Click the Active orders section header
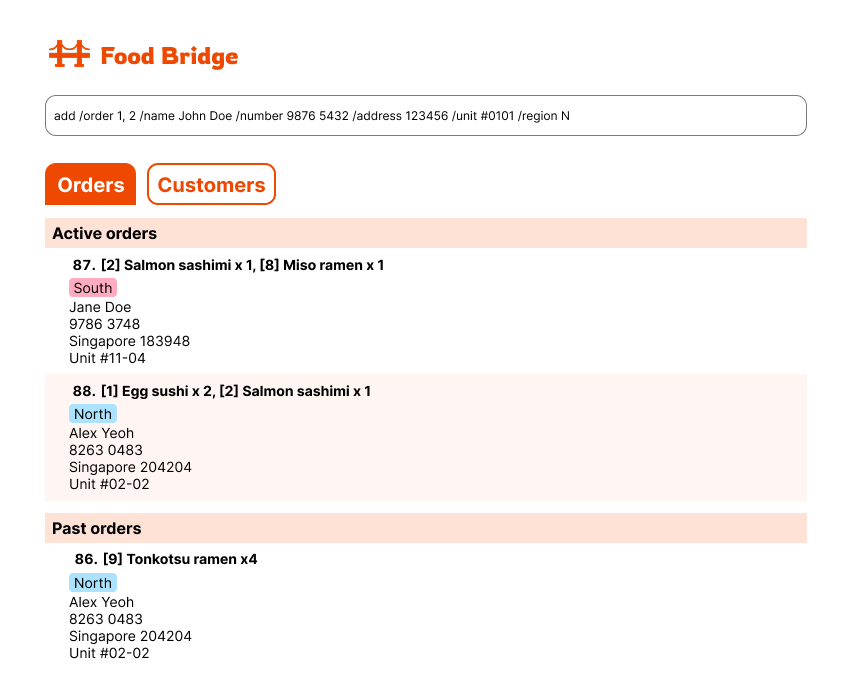 [105, 234]
